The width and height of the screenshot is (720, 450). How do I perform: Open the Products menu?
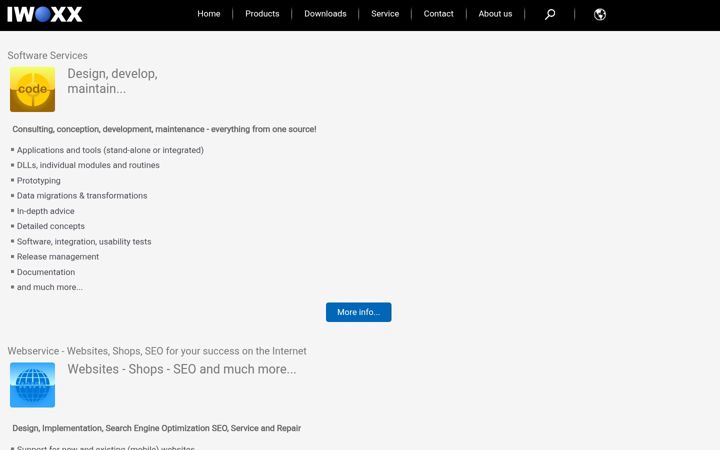pos(262,14)
